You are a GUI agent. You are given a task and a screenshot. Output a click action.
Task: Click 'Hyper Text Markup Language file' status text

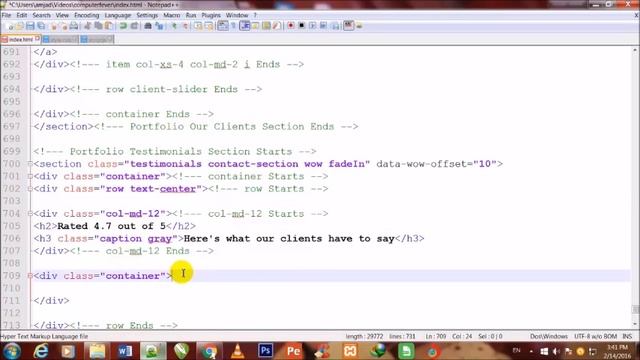[44, 336]
